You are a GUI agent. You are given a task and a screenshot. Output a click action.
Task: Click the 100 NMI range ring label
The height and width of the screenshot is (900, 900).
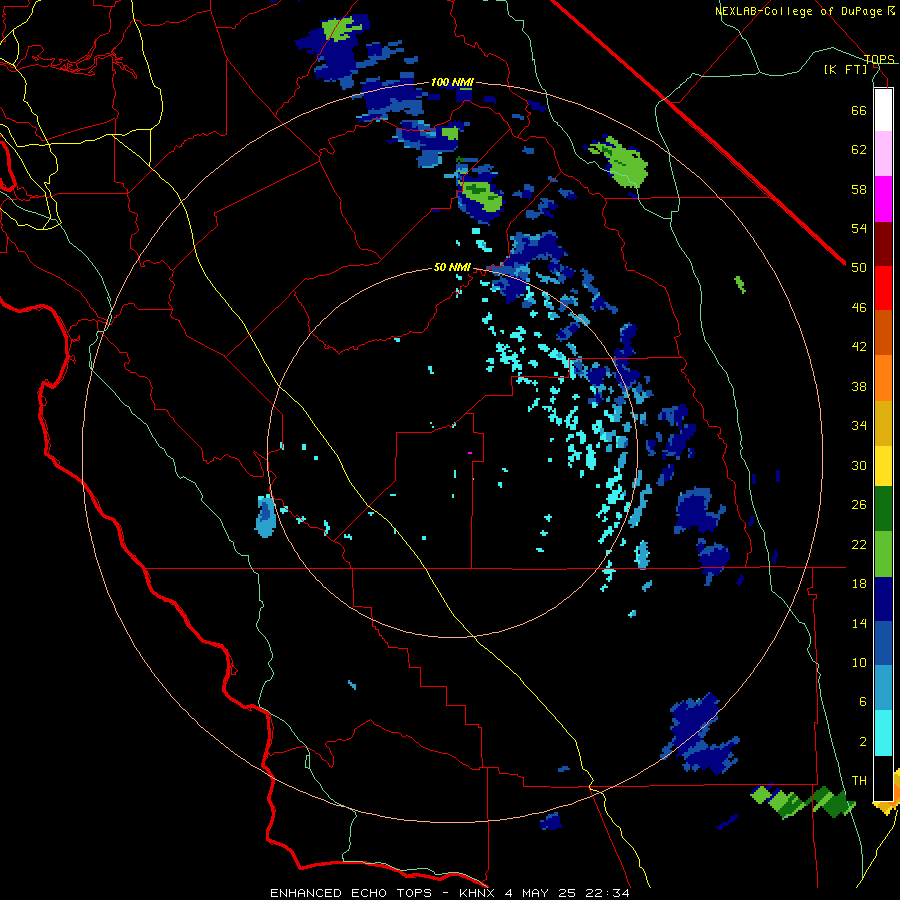click(x=452, y=83)
